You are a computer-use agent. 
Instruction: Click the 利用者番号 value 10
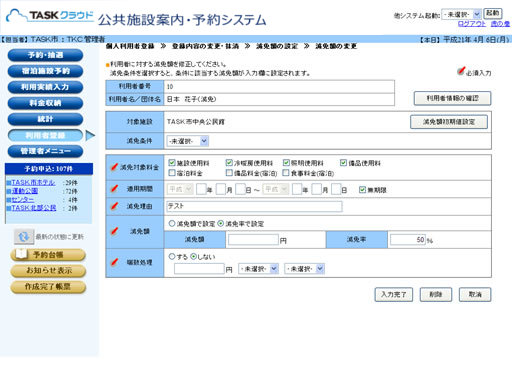tap(170, 87)
